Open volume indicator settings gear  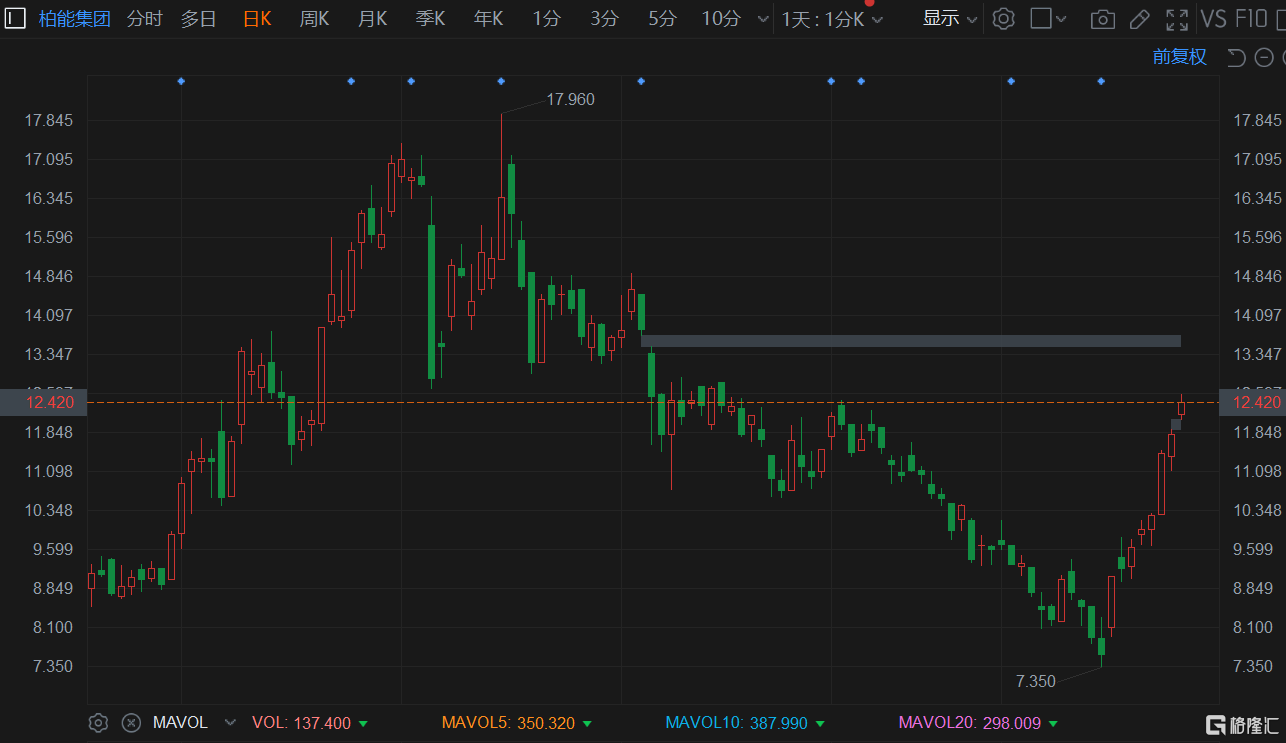click(98, 723)
